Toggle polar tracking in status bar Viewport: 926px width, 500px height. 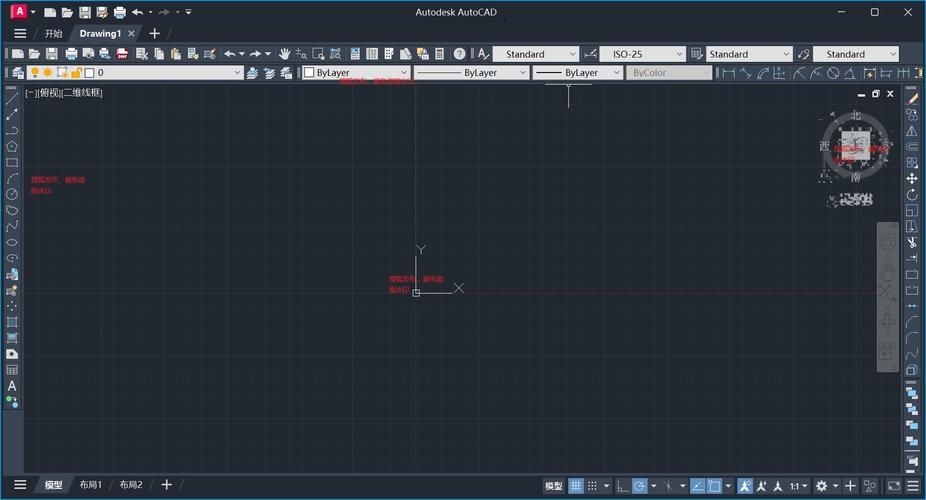(x=639, y=486)
